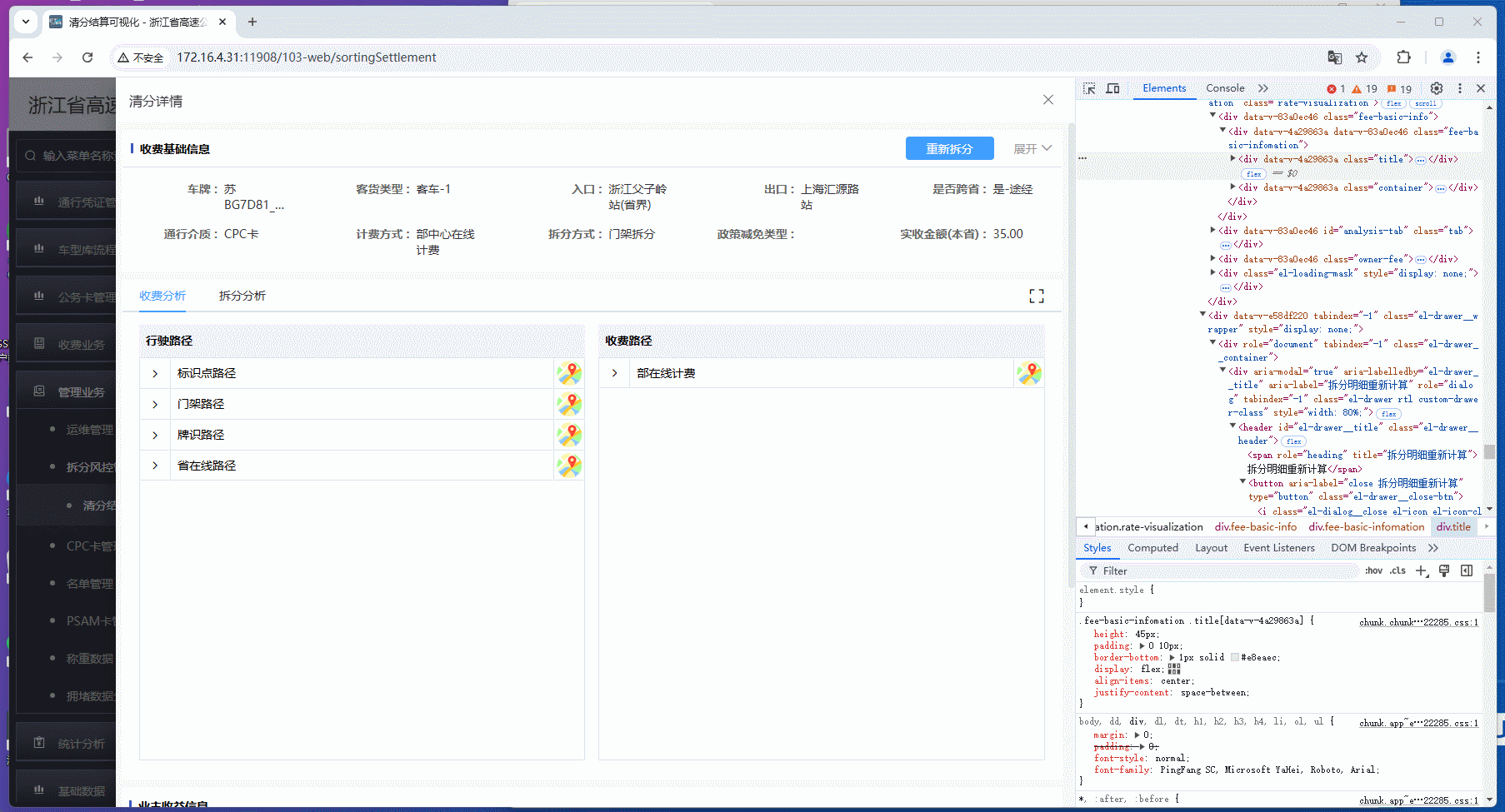The height and width of the screenshot is (812, 1505).
Task: Open the Chrome profile avatar
Action: click(x=1448, y=57)
